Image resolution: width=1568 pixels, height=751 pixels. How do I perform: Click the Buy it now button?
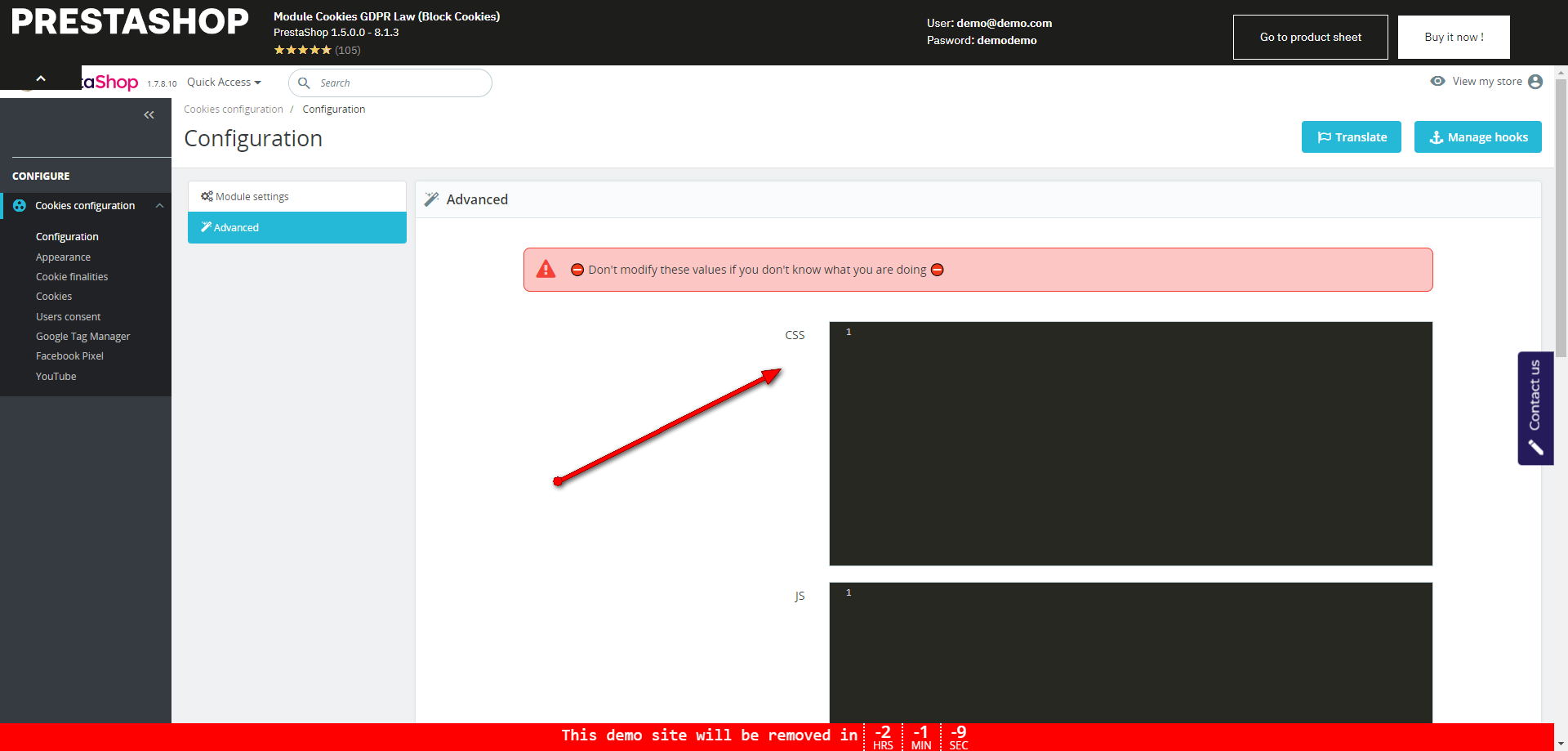1454,37
